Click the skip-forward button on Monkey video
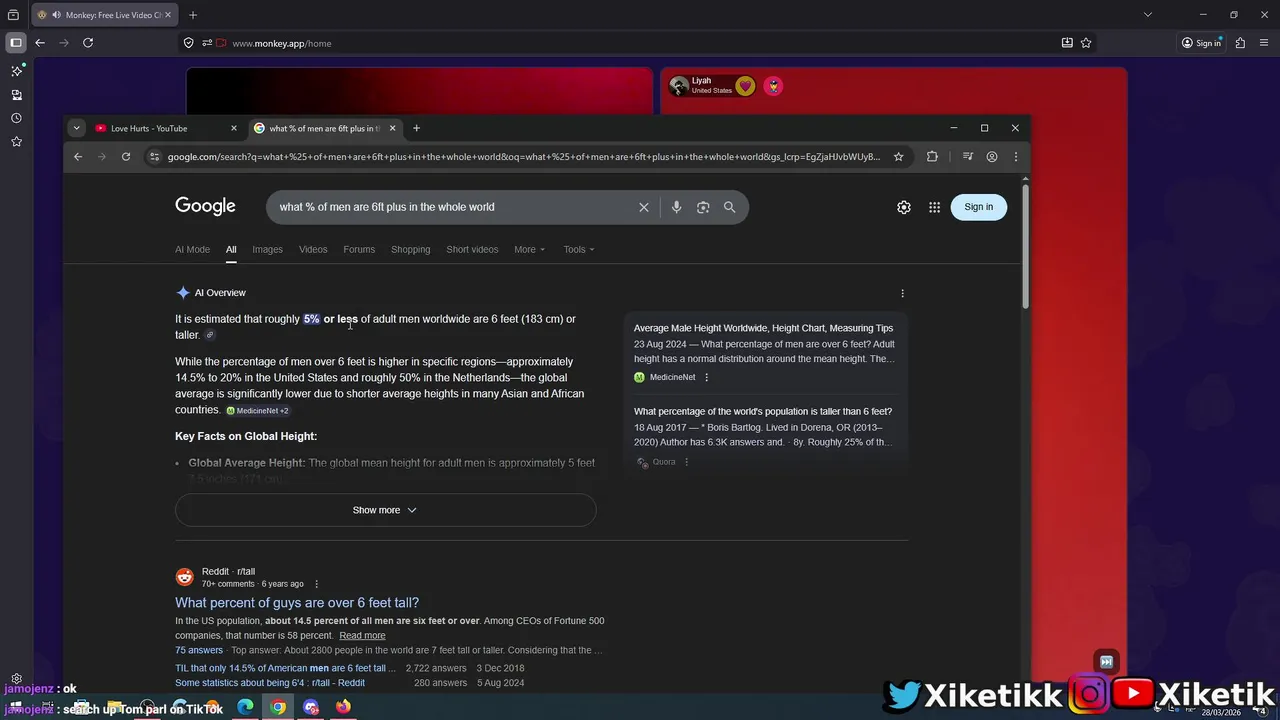 tap(1106, 661)
